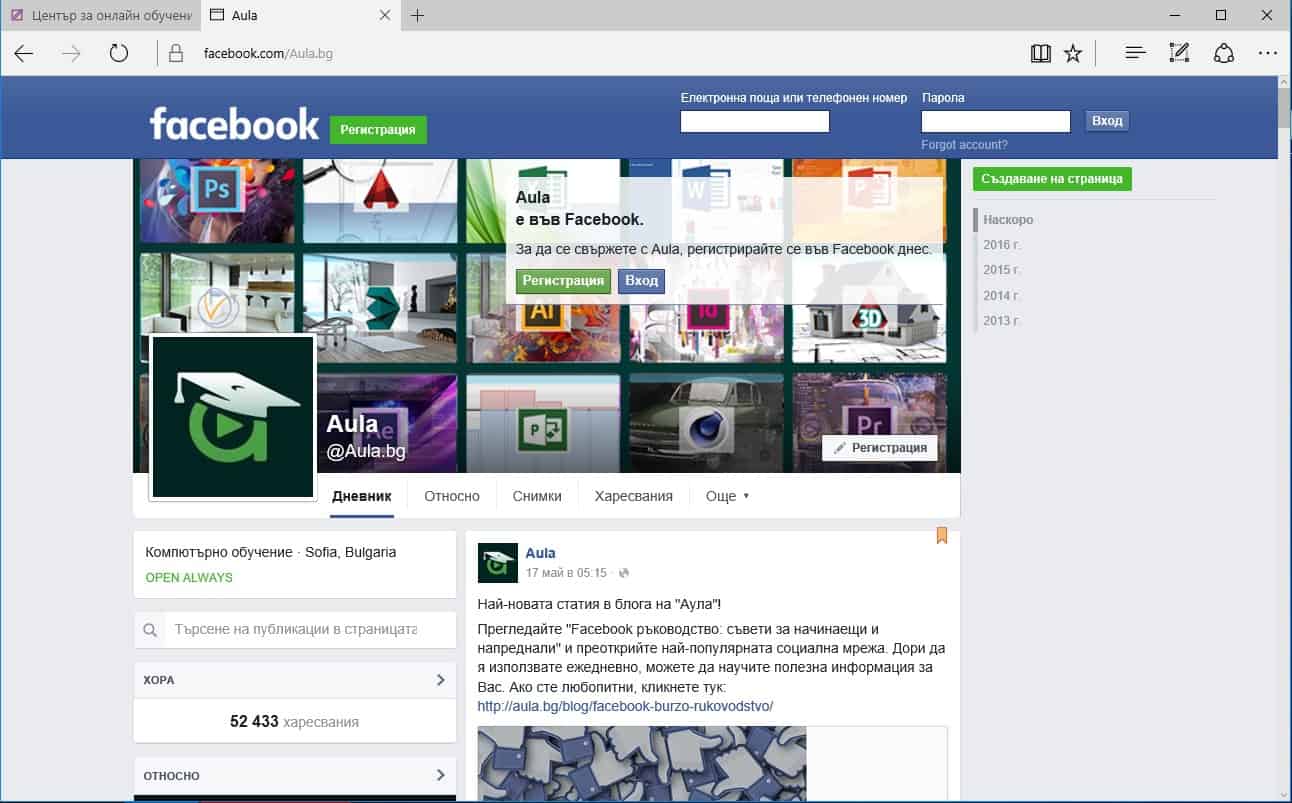Open the Снимки tab
1292x803 pixels.
537,496
